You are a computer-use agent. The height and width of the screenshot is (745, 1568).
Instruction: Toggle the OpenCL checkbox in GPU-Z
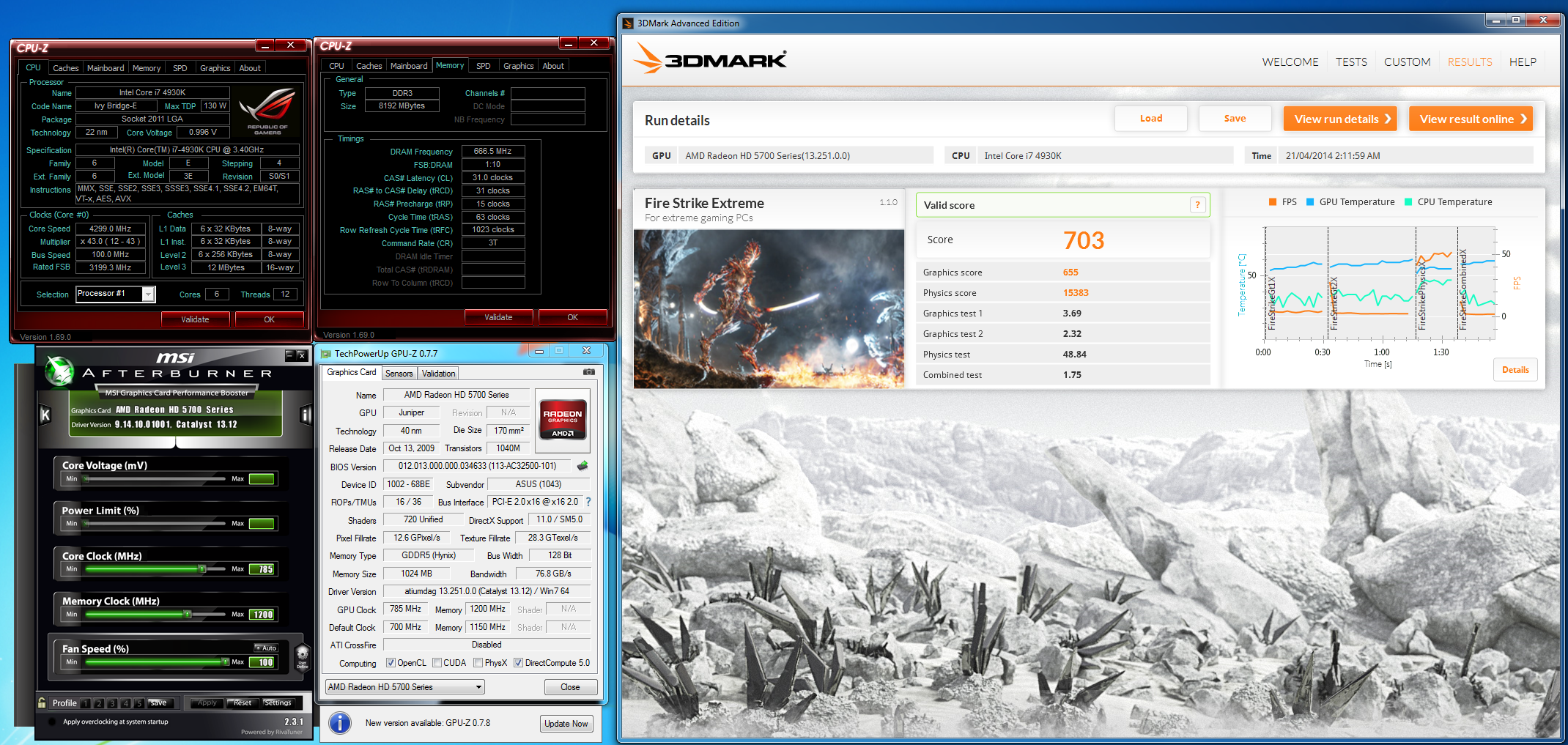(391, 663)
